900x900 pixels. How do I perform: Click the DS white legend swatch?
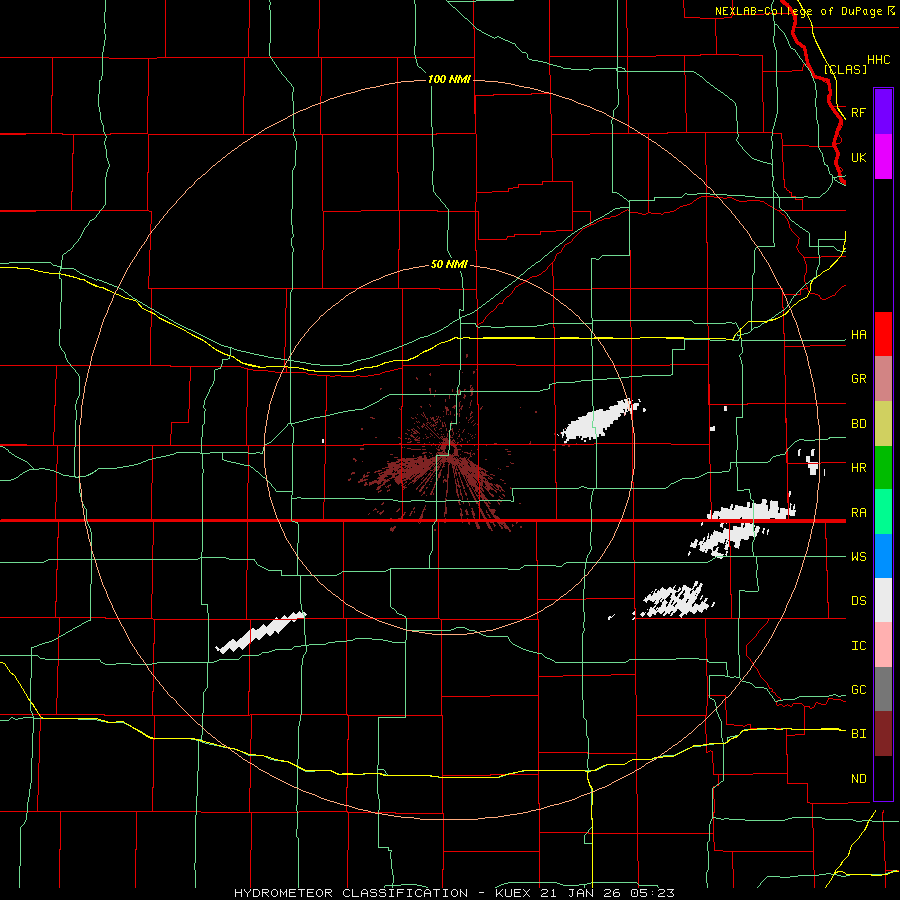tap(883, 600)
